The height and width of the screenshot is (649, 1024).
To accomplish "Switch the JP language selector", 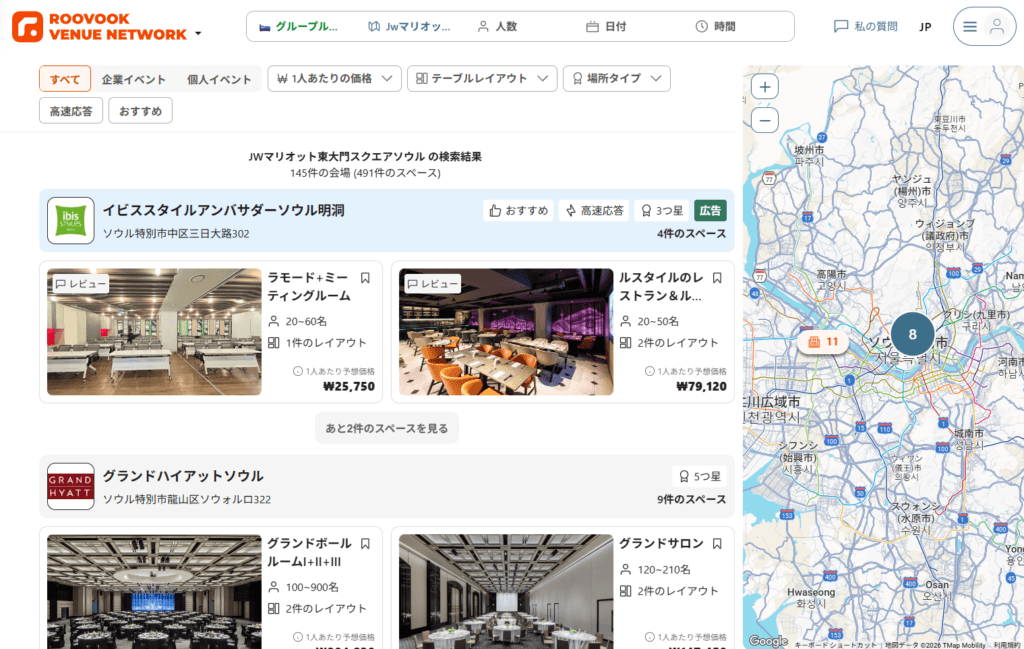I will pos(925,27).
